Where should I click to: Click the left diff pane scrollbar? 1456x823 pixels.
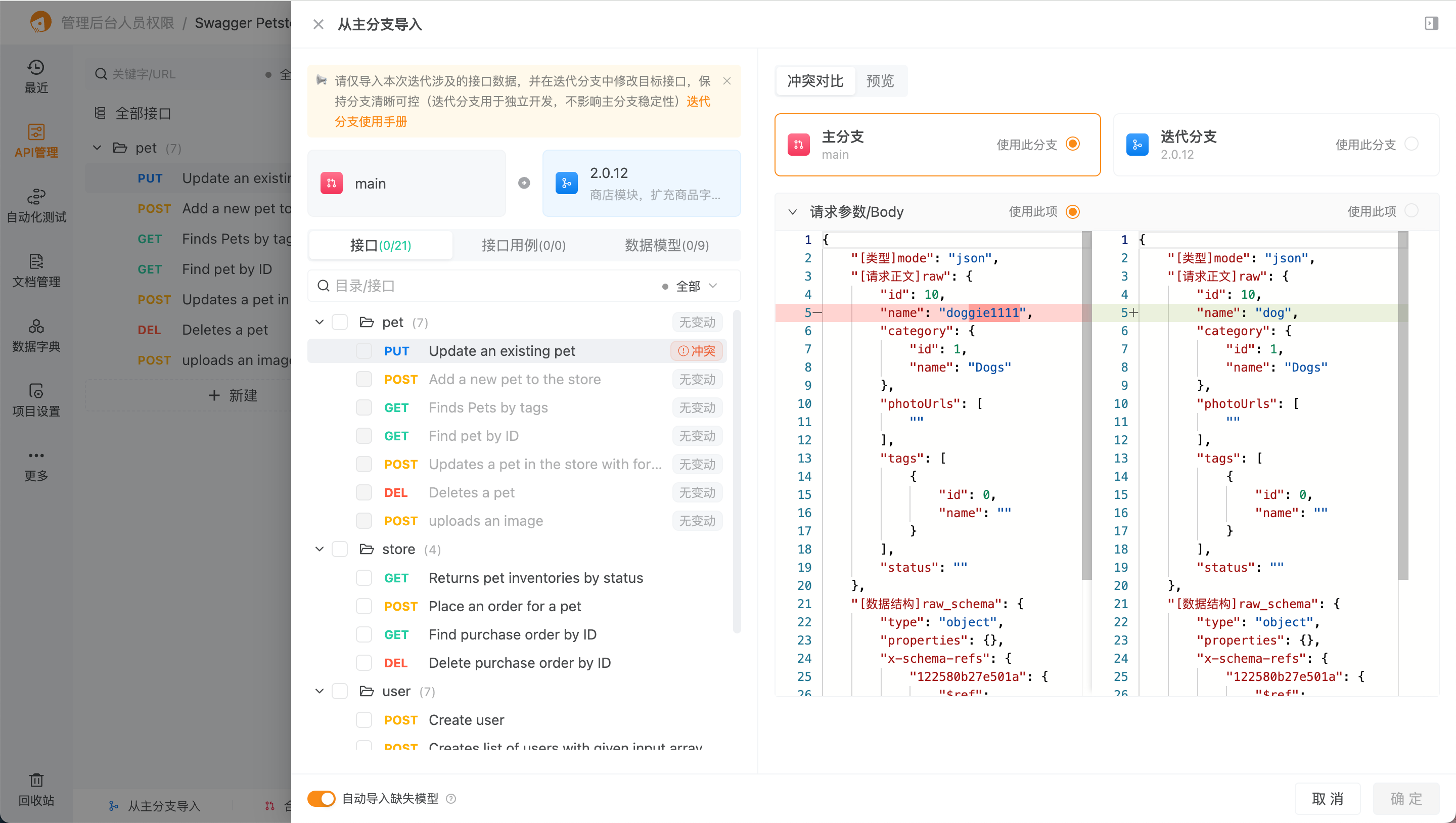click(1086, 405)
